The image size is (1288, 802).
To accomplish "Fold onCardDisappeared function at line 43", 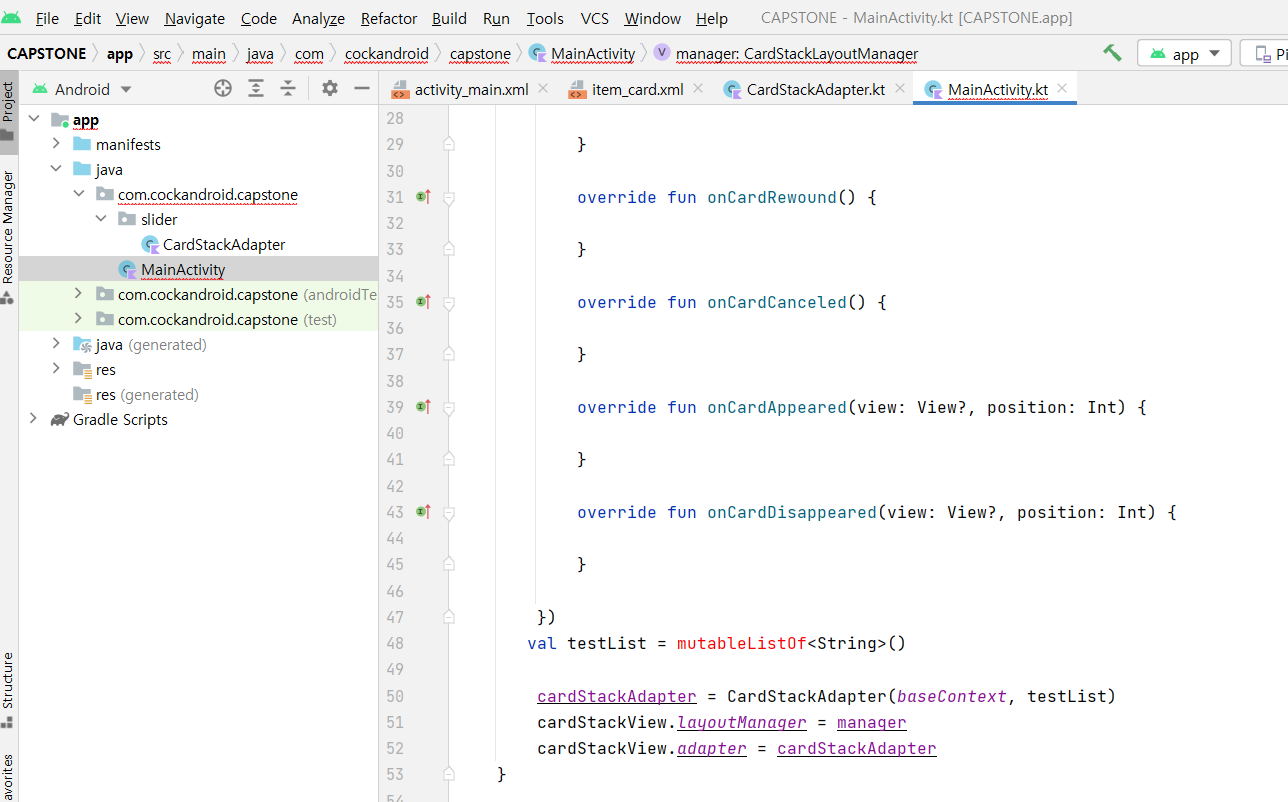I will click(x=449, y=513).
